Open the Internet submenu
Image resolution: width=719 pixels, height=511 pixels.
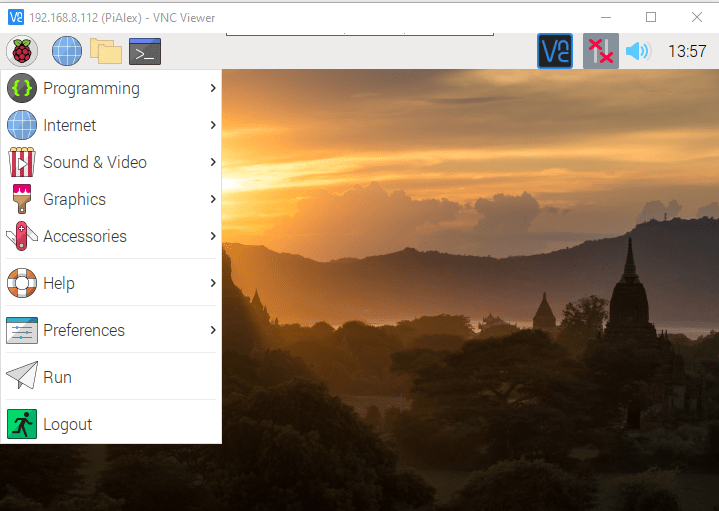[x=111, y=125]
